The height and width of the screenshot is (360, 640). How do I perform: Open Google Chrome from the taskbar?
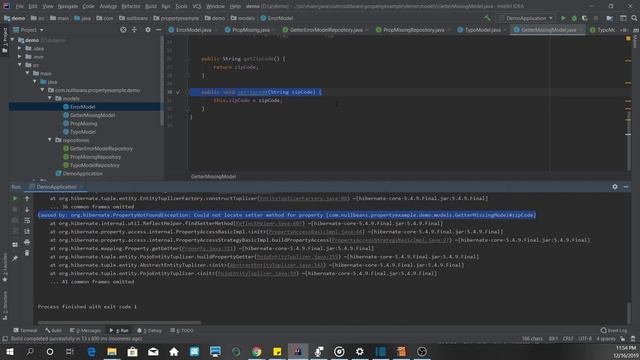pyautogui.click(x=256, y=351)
